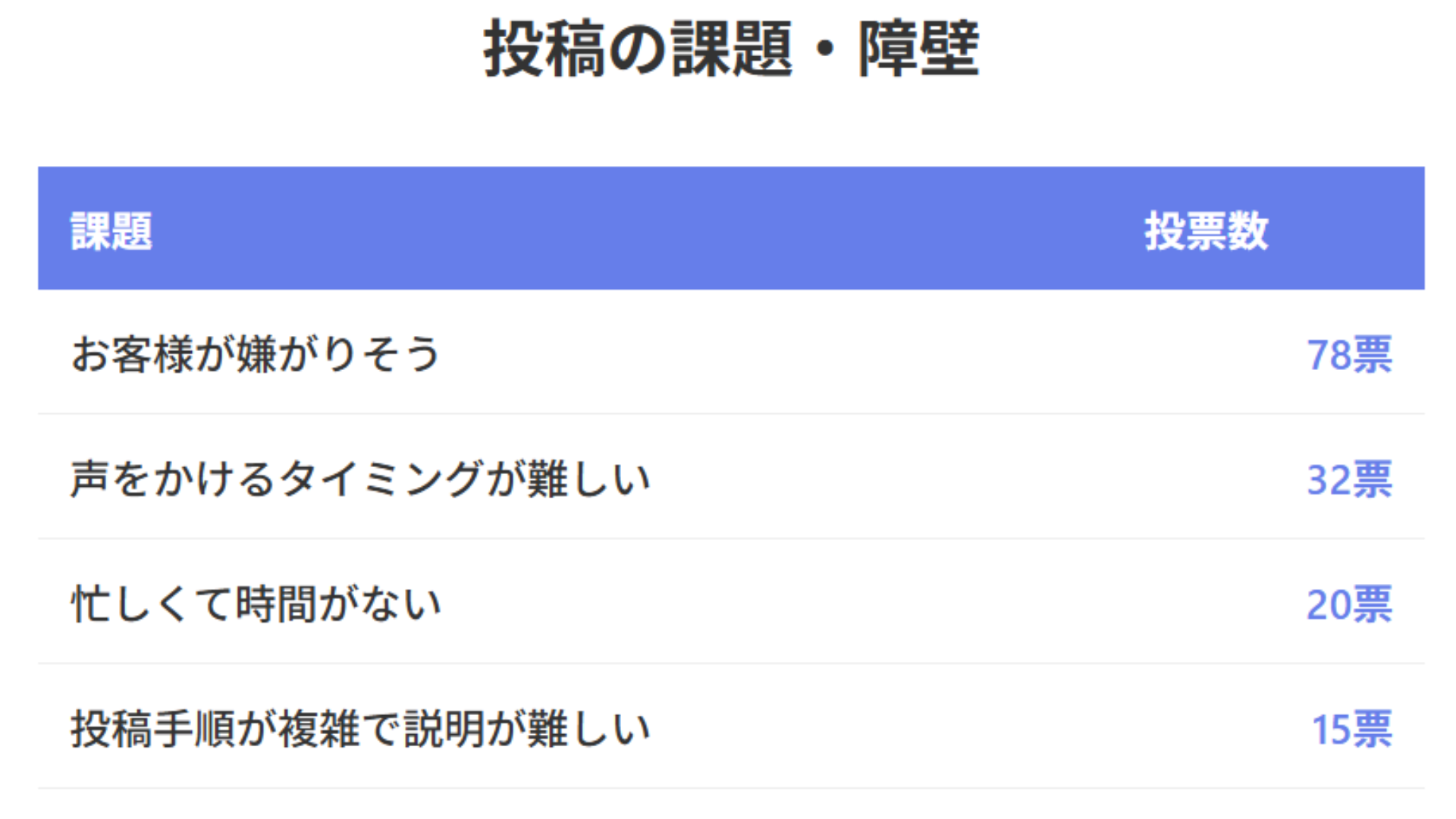Viewport: 1456px width, 819px height.
Task: Select the お客様が嫌がりそう row label
Action: 255,354
